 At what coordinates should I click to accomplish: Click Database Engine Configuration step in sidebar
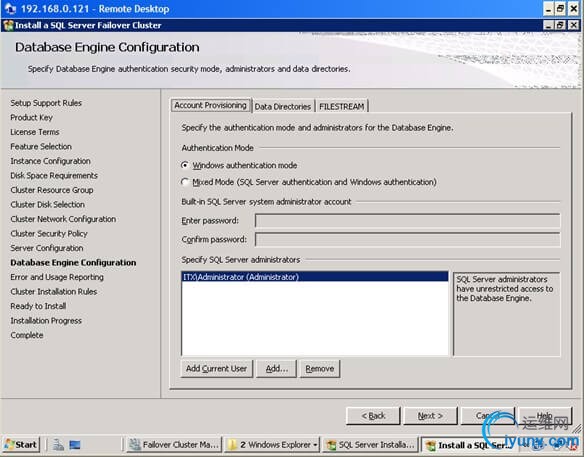tap(73, 263)
